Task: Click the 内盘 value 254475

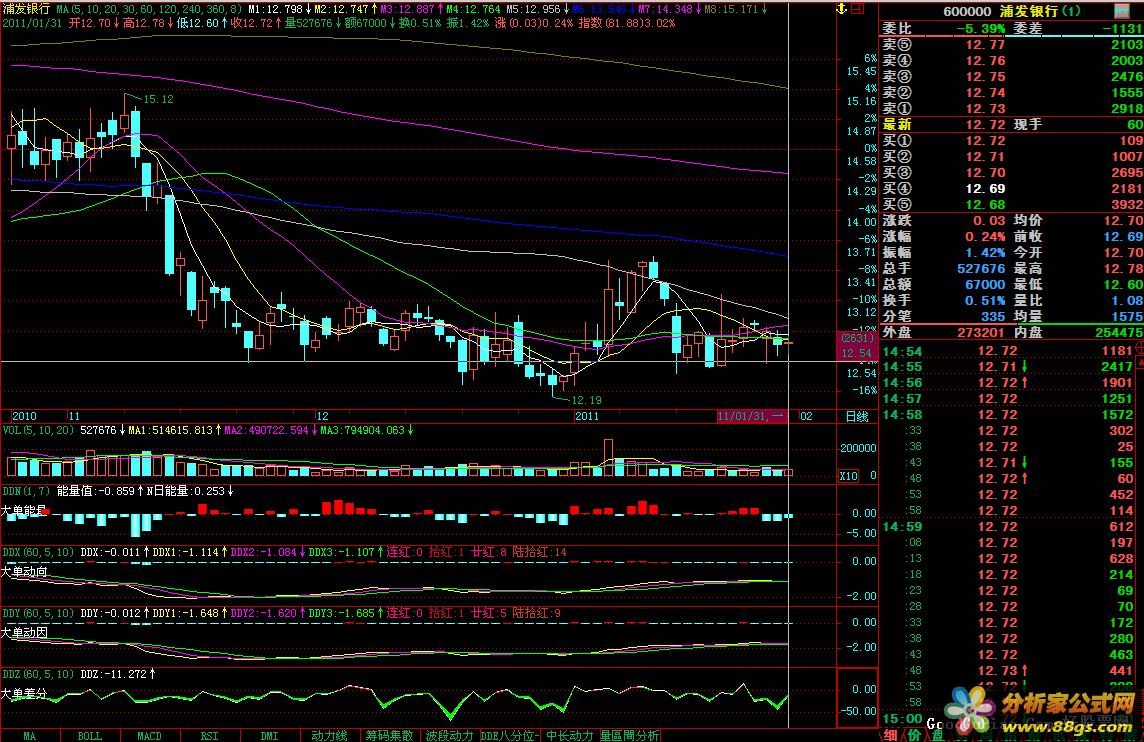Action: [1118, 333]
